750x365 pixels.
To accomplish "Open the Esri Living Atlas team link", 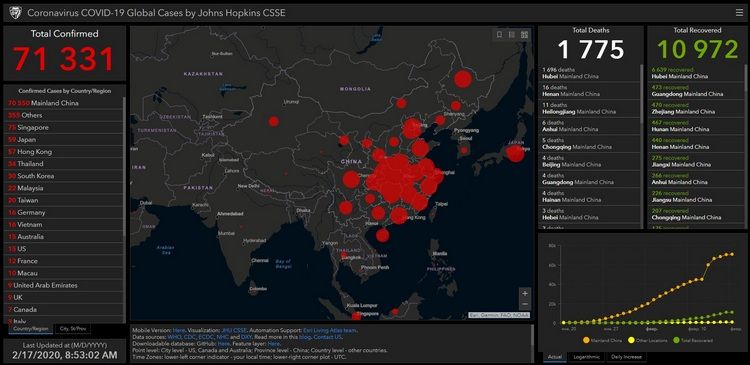I will (330, 330).
